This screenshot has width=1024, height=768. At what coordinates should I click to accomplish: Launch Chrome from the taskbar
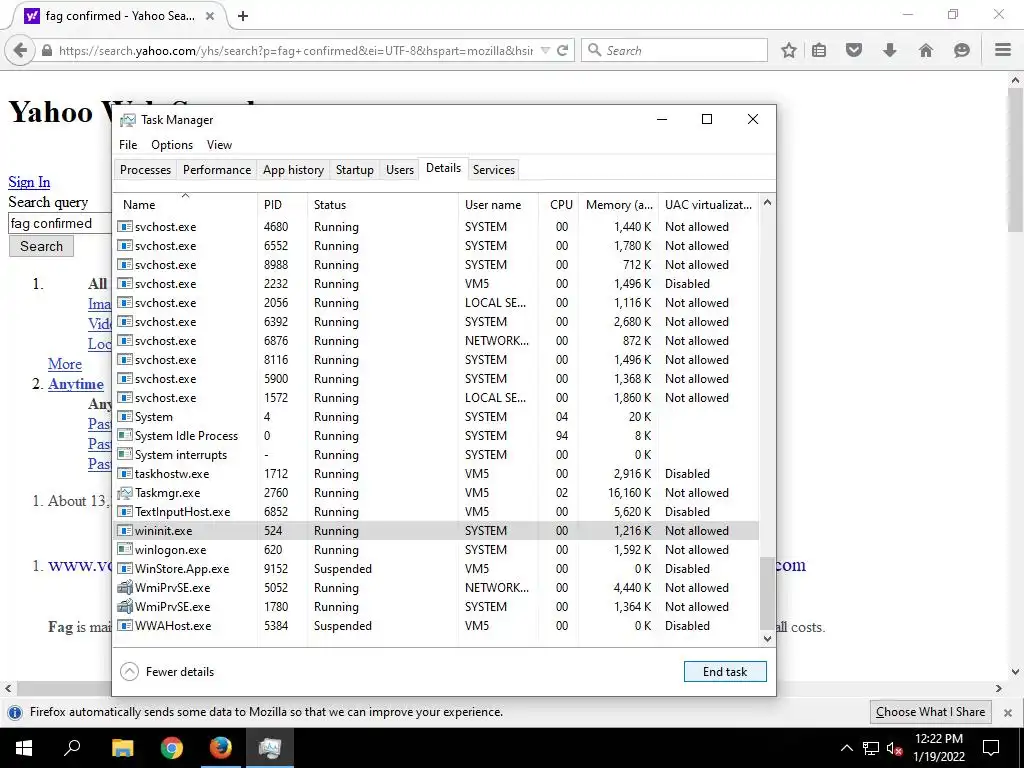[x=172, y=748]
